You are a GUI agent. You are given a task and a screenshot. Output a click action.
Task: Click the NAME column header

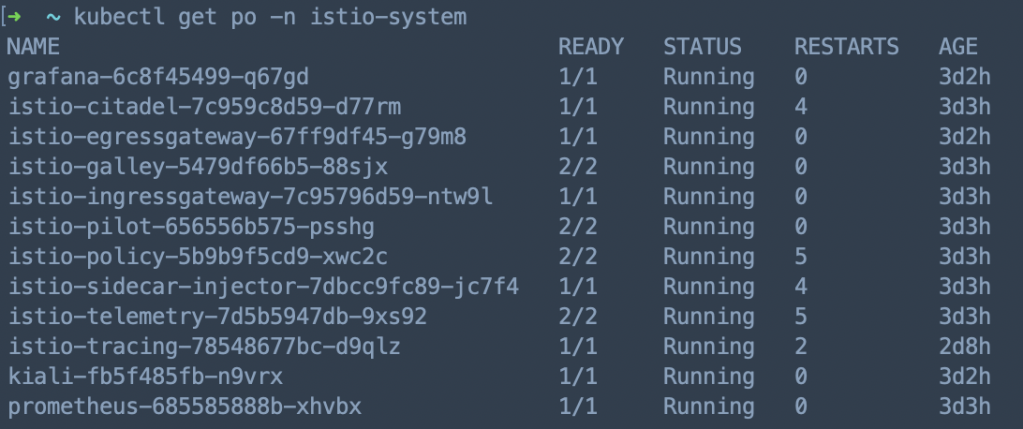coord(33,47)
